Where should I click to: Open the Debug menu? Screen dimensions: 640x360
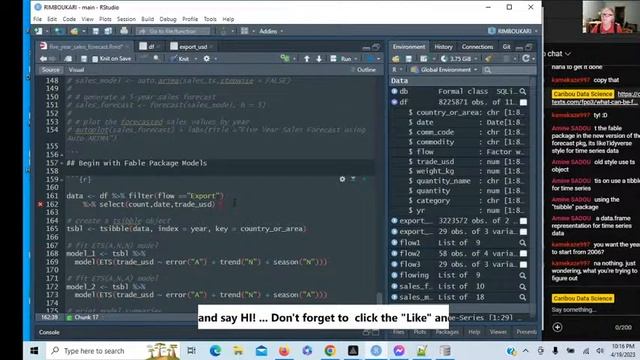coord(168,19)
